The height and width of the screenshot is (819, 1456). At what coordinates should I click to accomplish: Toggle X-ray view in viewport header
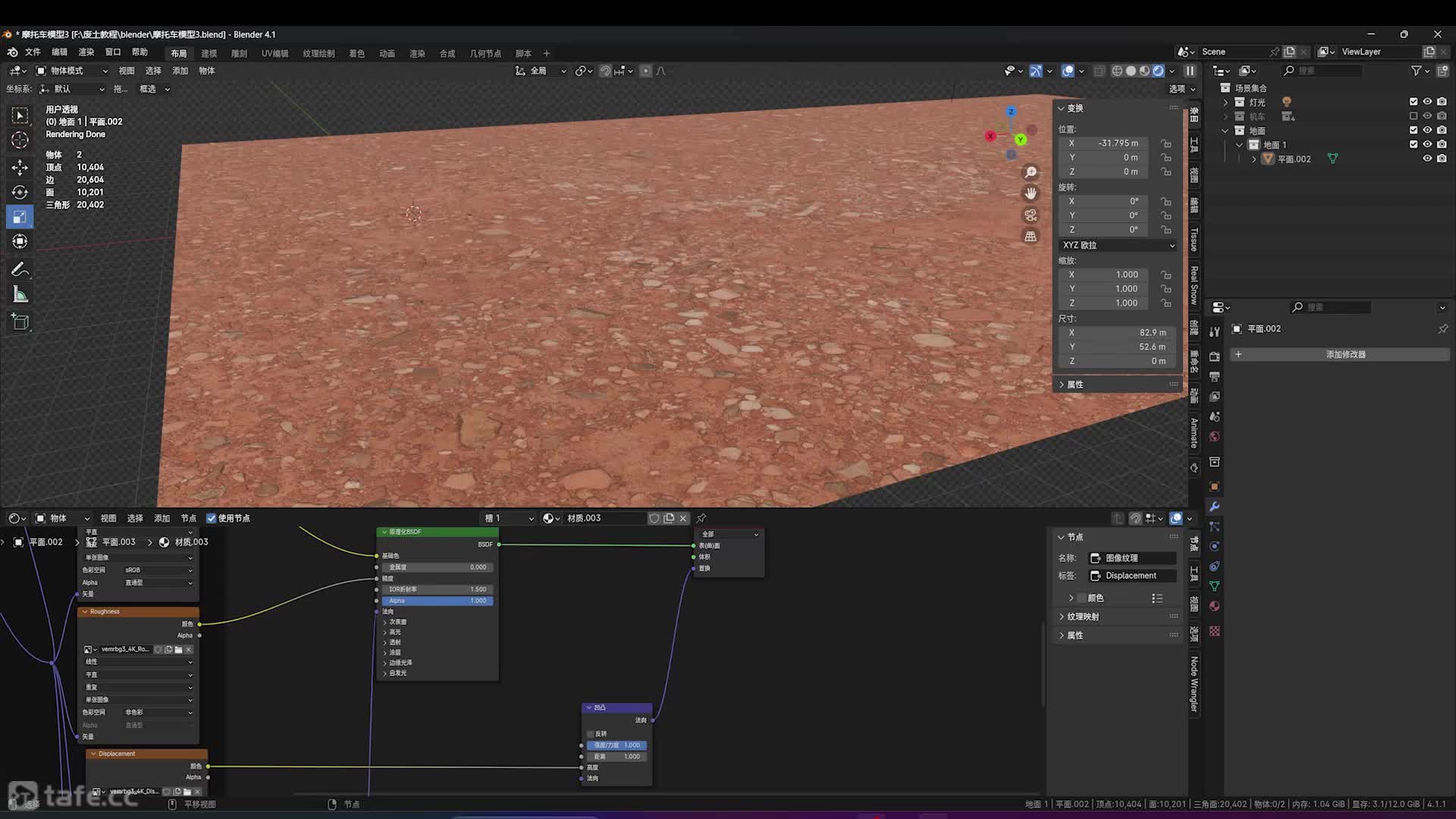coord(1099,71)
